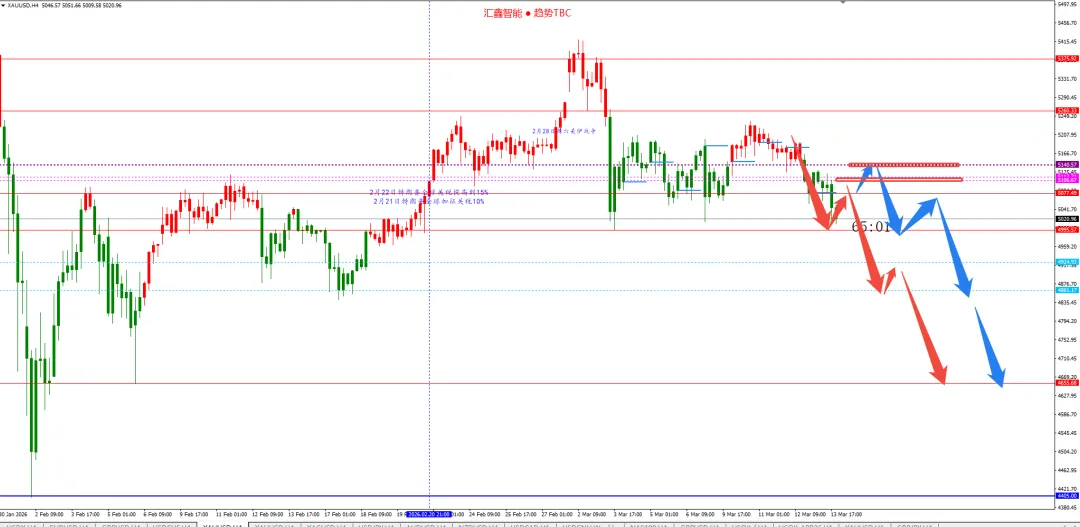Viewport: 1080px width, 527px height.
Task: Click the 9 Mar 17:00 time label
Action: [738, 514]
